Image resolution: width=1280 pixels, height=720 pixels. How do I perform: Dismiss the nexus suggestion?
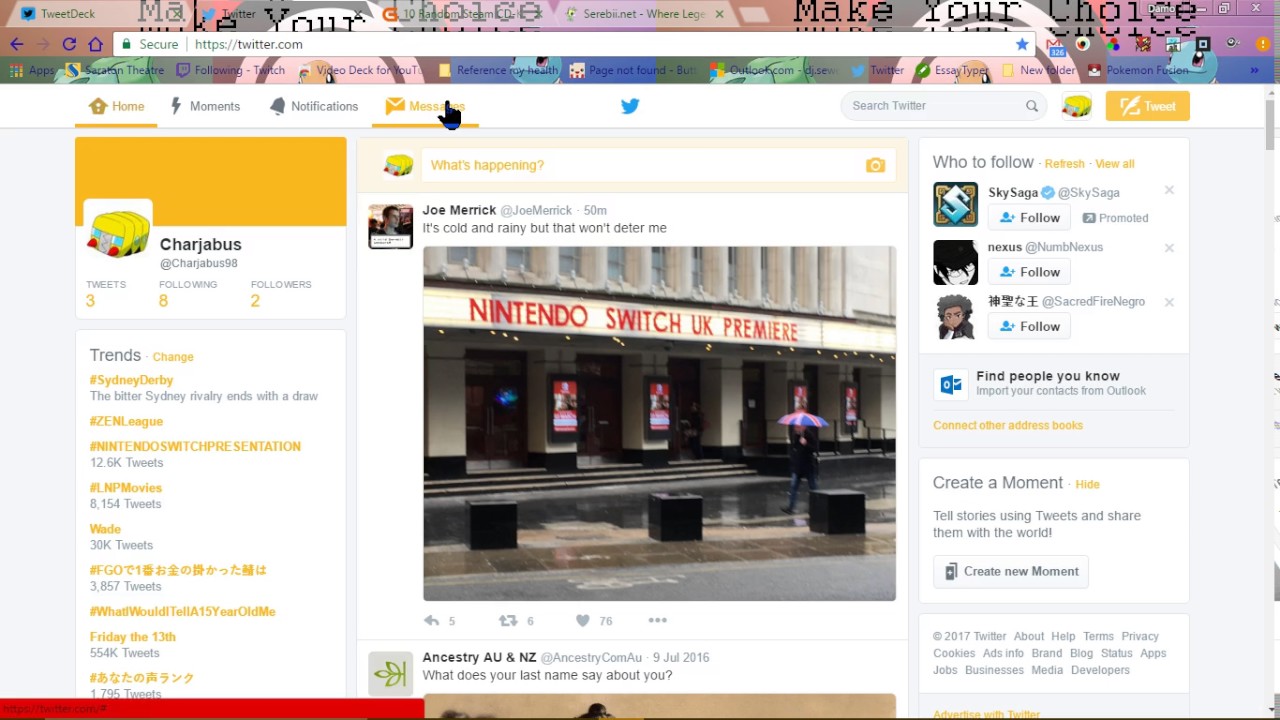pos(1168,248)
